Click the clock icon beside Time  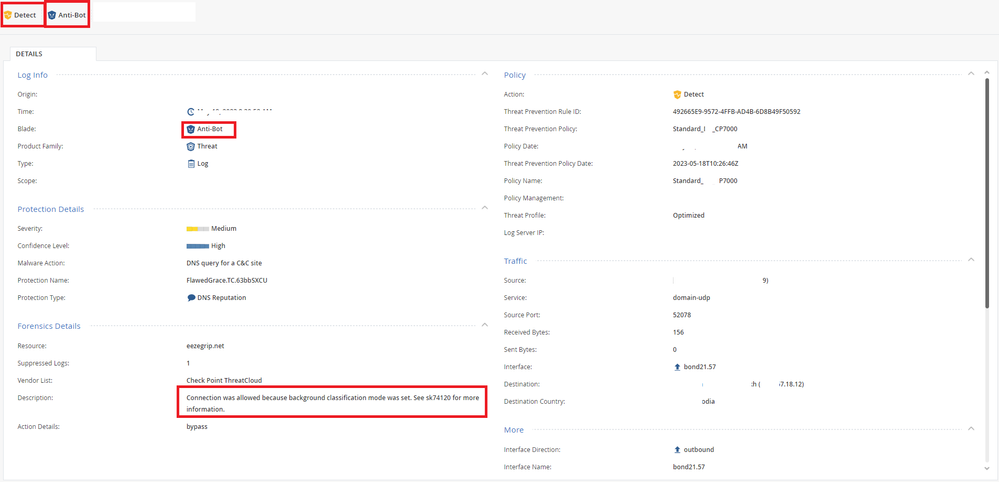pyautogui.click(x=191, y=112)
